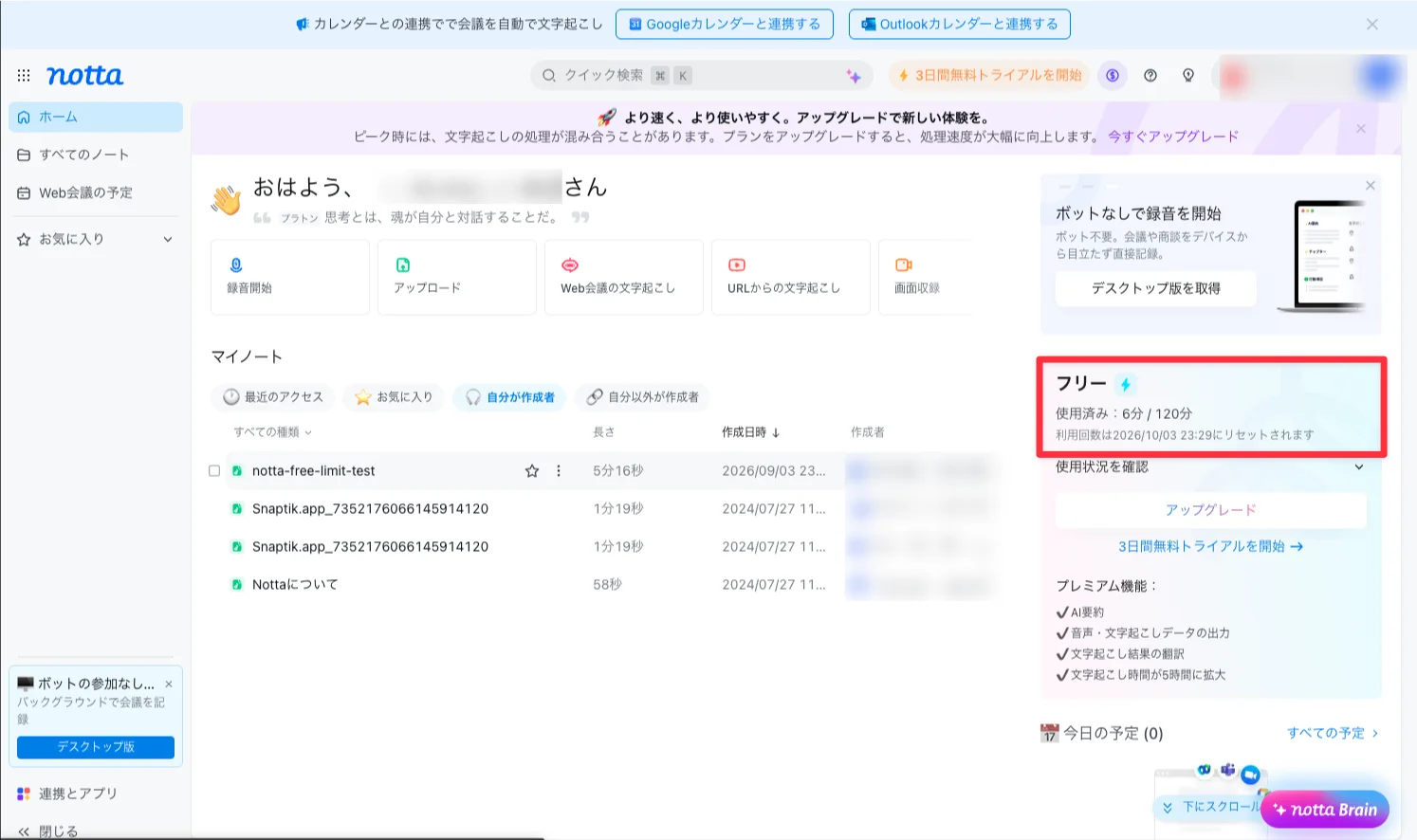Go to ホーム in sidebar

click(96, 117)
